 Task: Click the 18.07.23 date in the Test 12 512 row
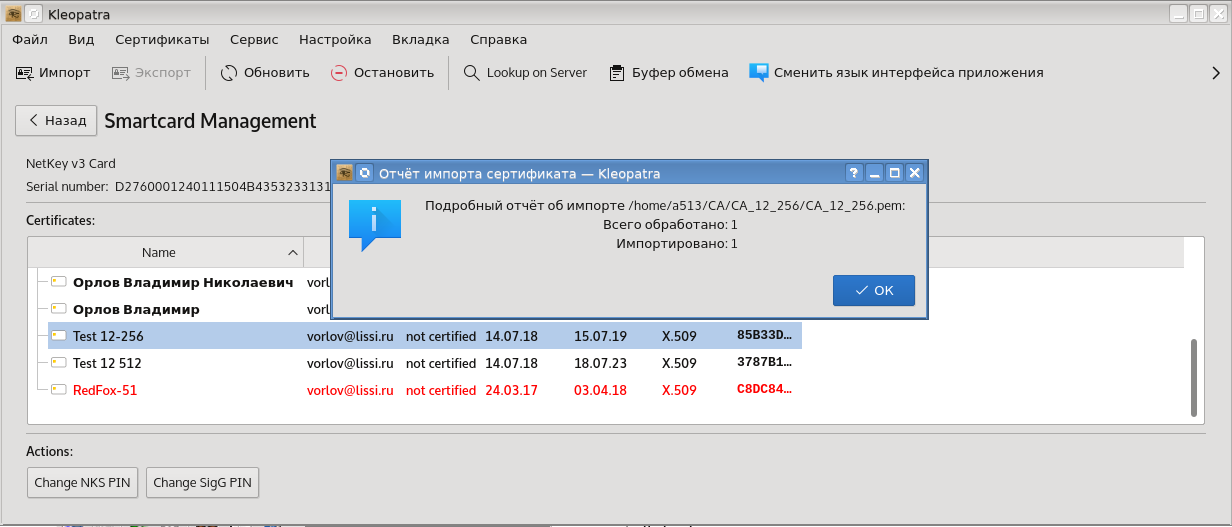pyautogui.click(x=600, y=363)
